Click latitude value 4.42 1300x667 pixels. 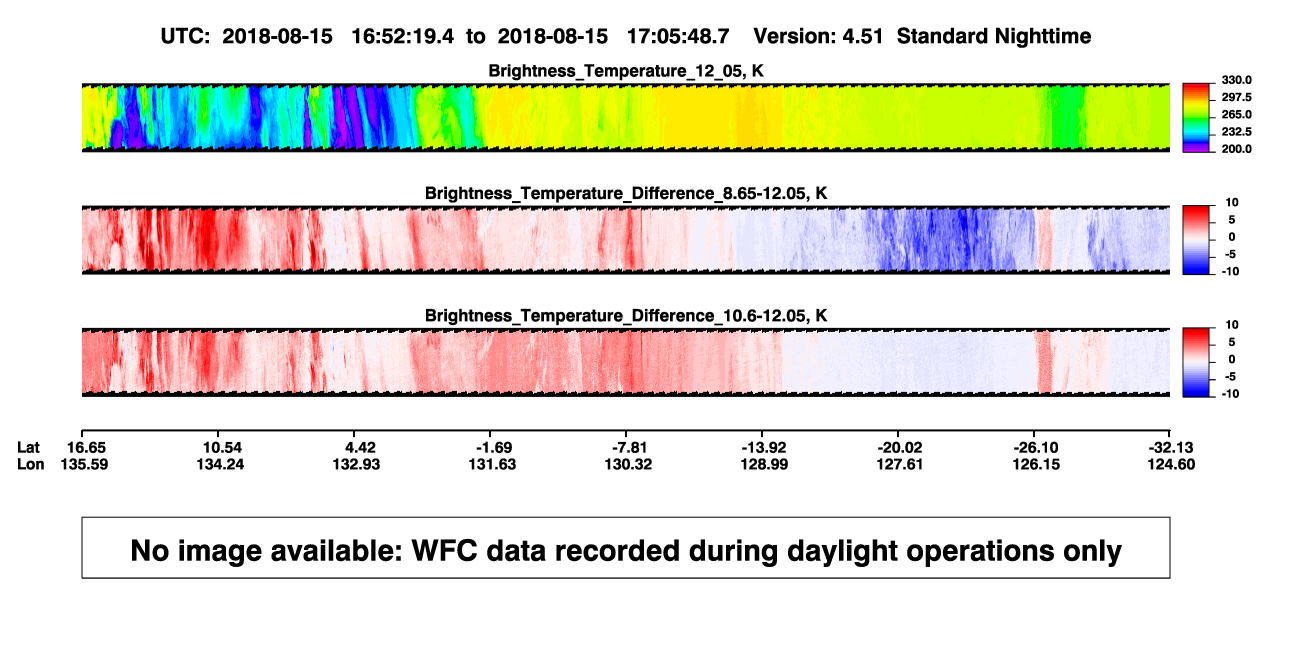(360, 447)
